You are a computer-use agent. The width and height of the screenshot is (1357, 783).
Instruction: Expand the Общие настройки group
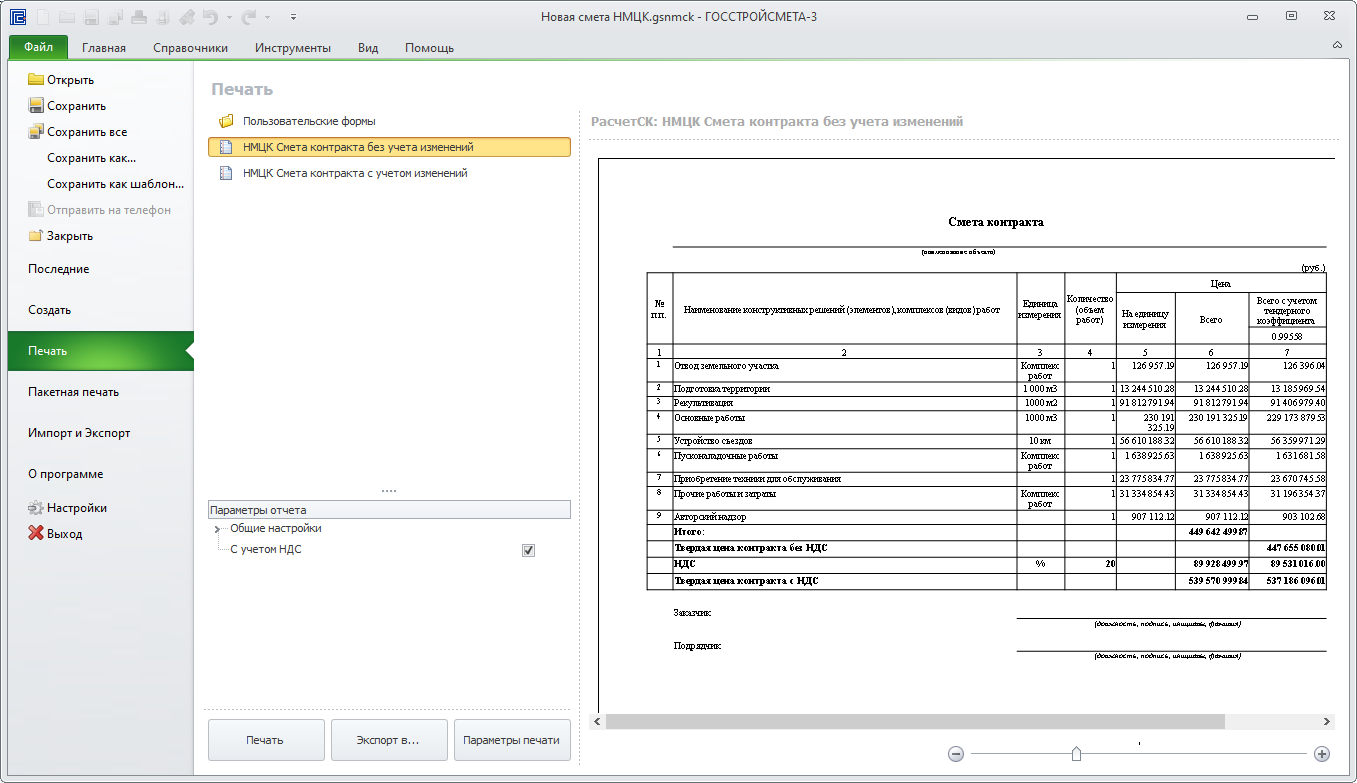(217, 529)
